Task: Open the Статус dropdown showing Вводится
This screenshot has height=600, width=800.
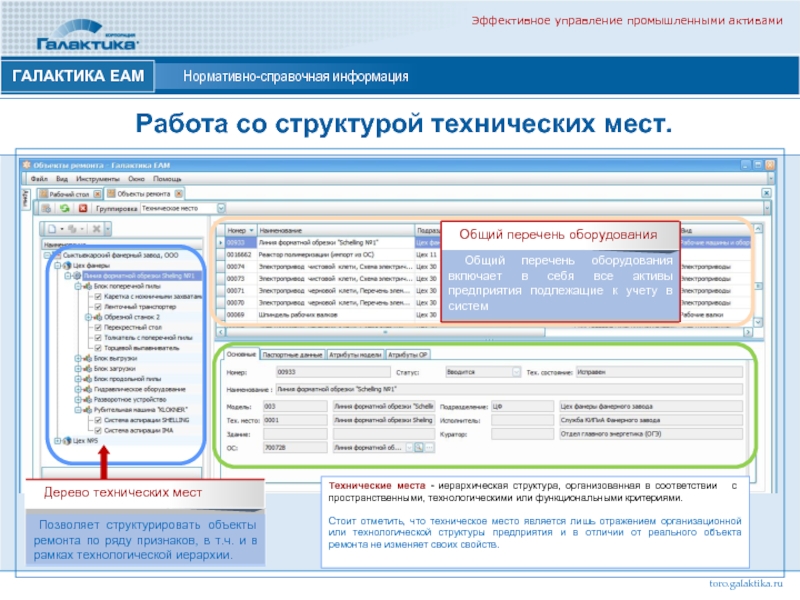Action: click(516, 372)
